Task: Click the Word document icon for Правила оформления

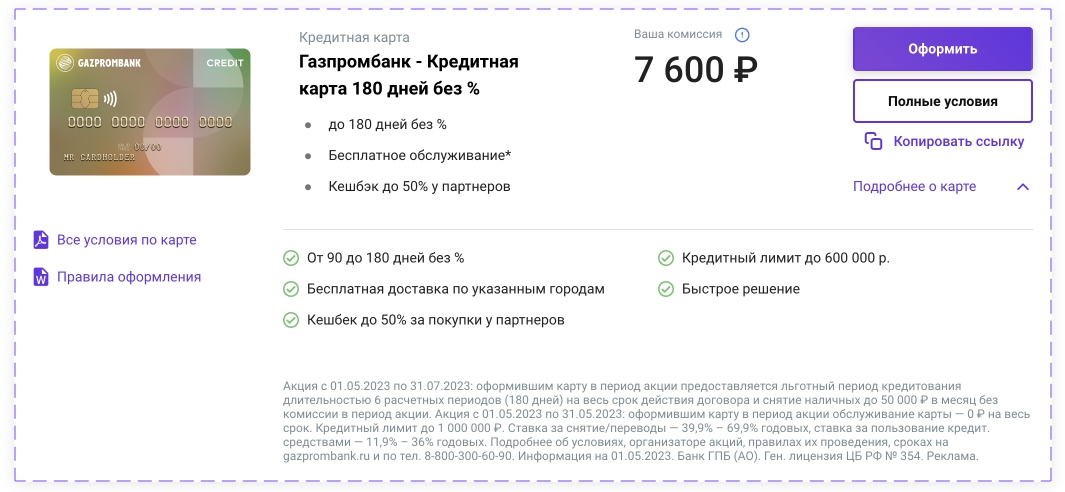Action: point(41,277)
